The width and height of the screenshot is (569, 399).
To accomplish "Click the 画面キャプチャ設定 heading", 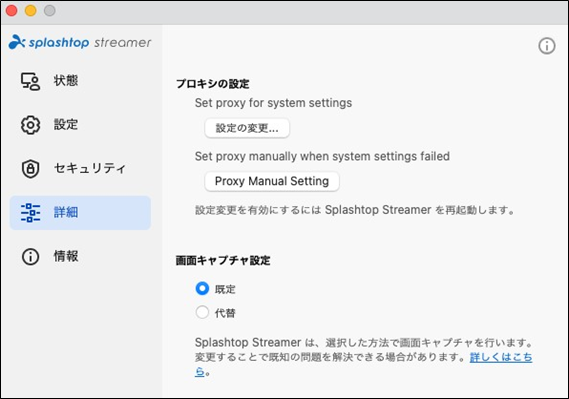I will [x=223, y=260].
